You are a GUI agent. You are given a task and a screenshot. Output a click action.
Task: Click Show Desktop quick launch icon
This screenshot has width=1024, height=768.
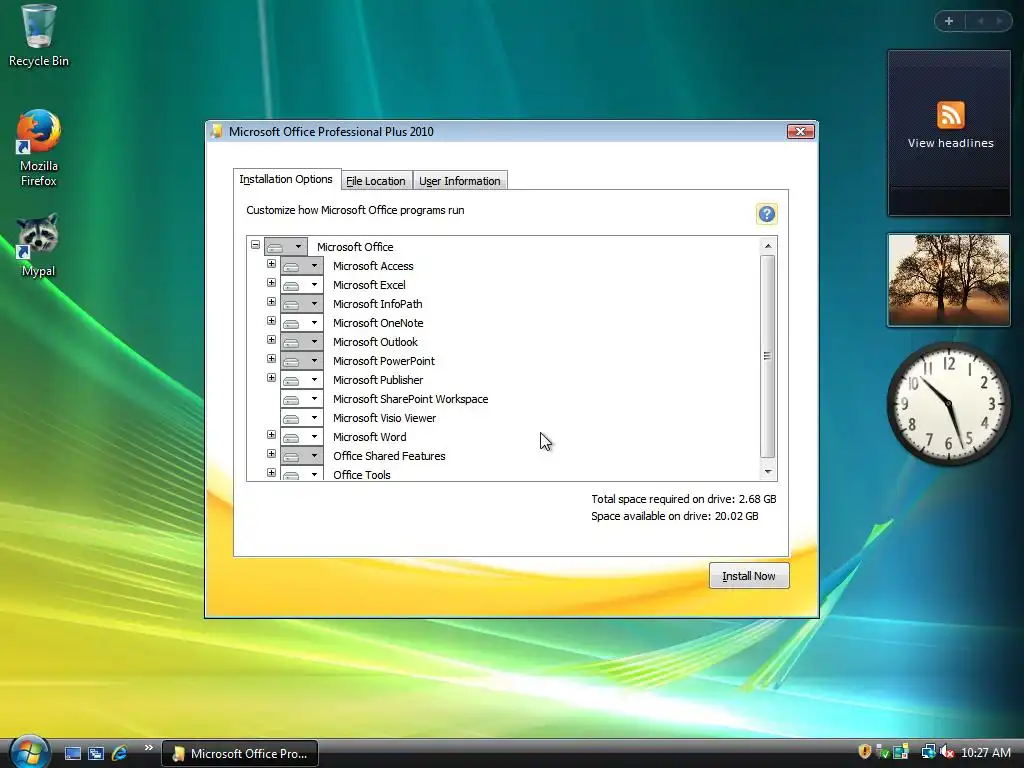[73, 754]
